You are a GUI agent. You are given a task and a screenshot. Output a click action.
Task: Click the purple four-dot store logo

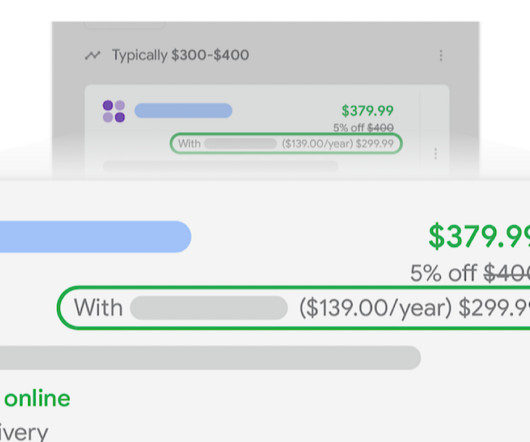click(114, 111)
